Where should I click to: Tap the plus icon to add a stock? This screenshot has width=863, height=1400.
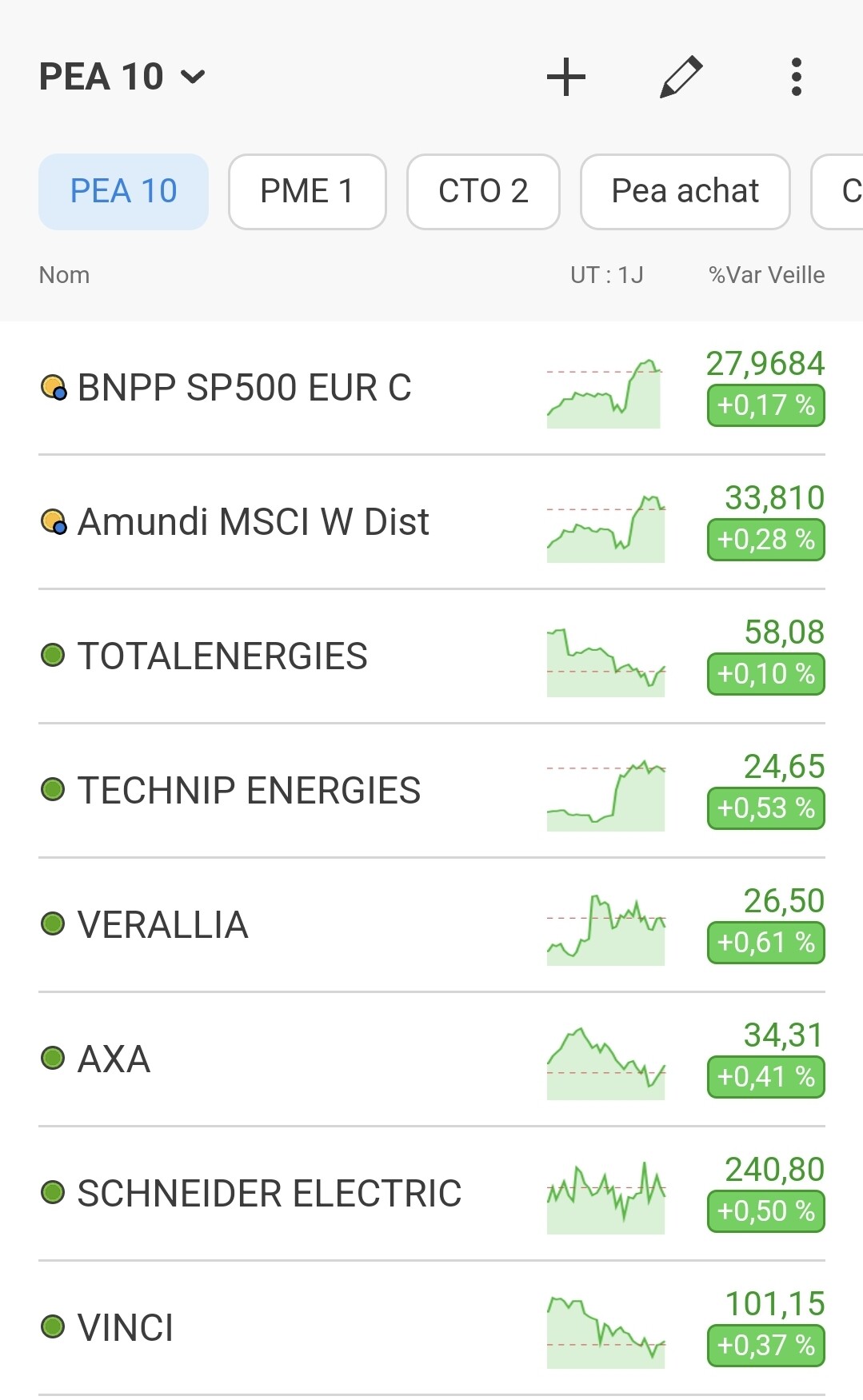(566, 77)
